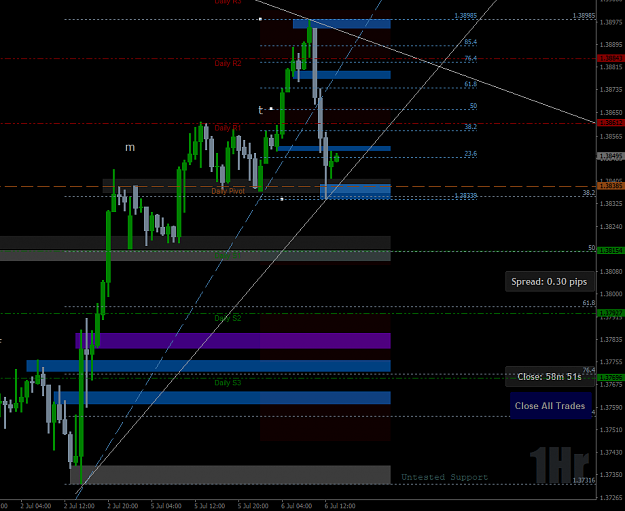Click the blue 61.8 Fibonacci label

471,84
